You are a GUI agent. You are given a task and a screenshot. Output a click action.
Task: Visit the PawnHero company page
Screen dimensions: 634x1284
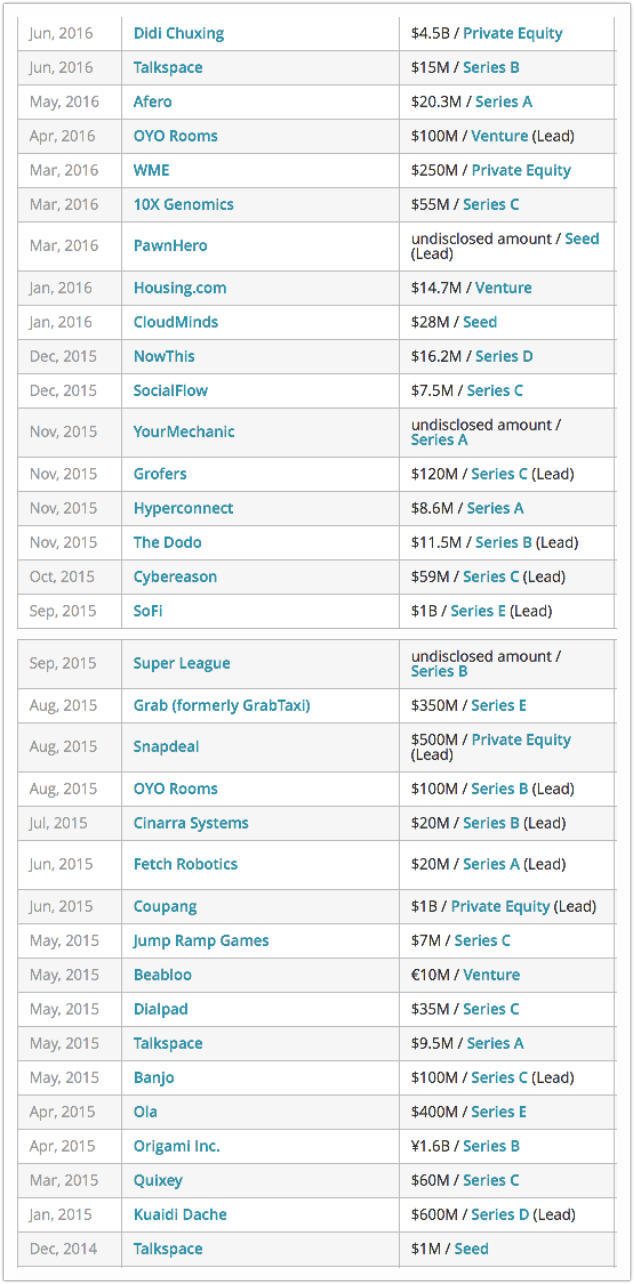[170, 245]
